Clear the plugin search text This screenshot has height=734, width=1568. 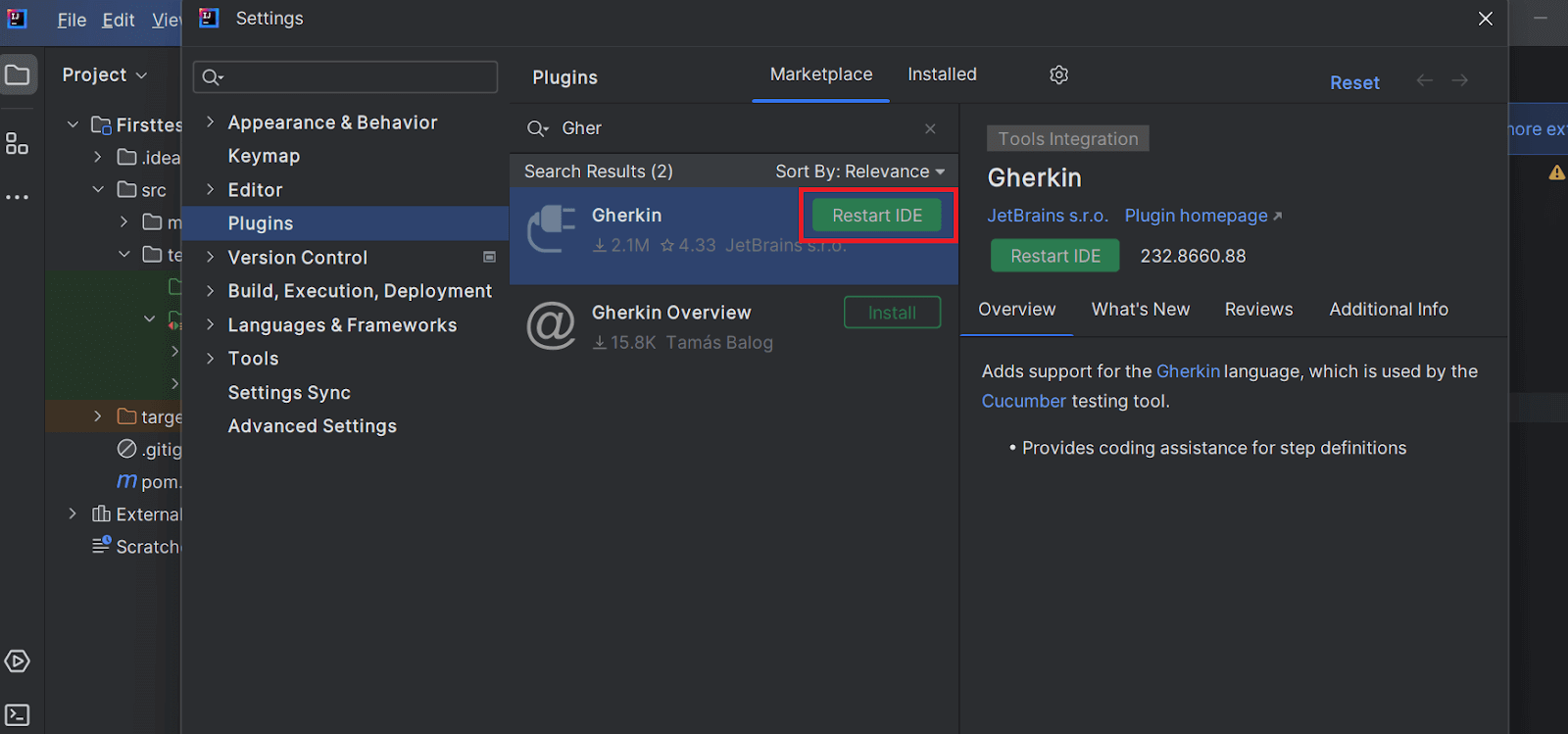tap(930, 128)
